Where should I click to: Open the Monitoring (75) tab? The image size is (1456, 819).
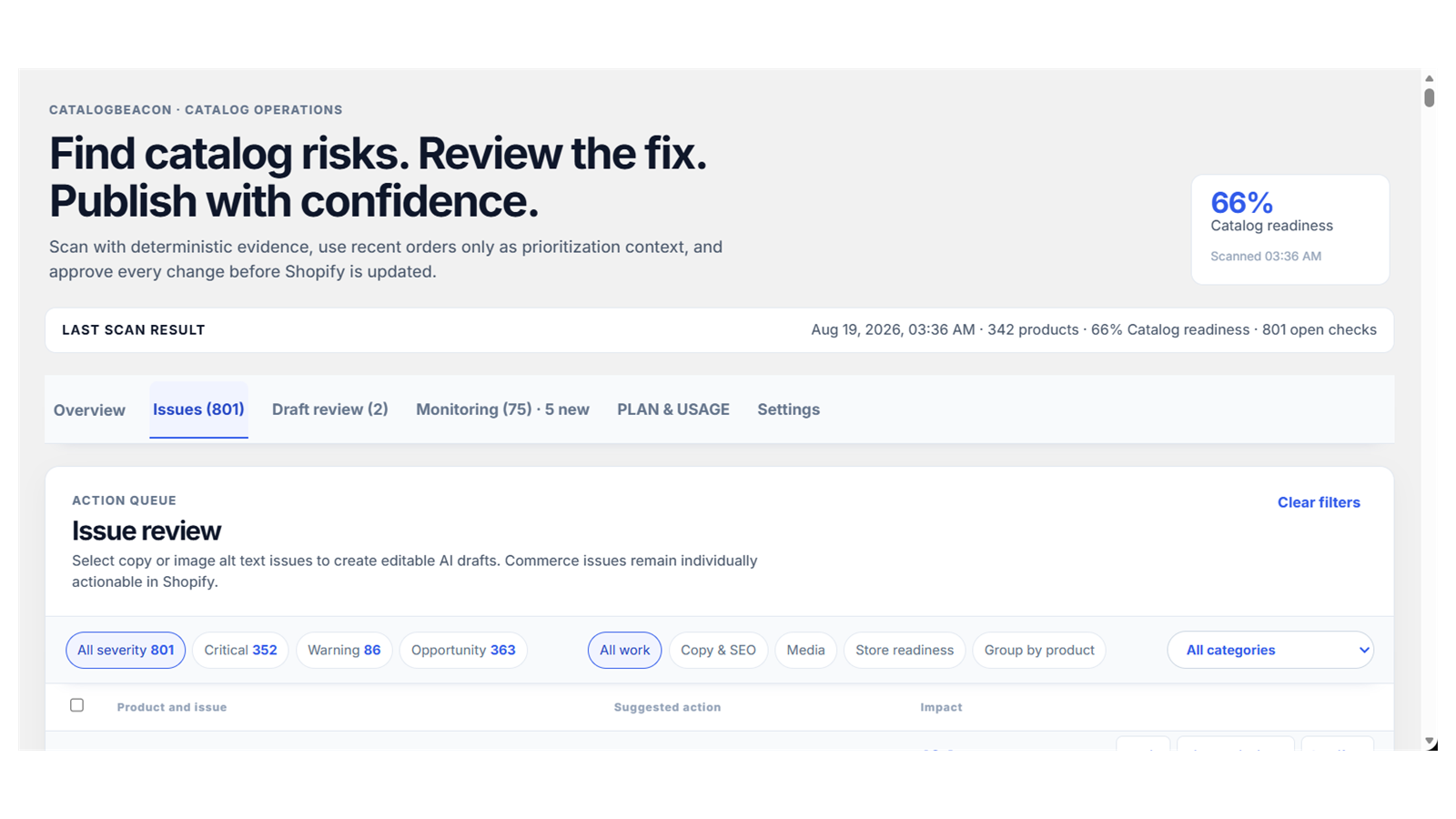pos(502,409)
